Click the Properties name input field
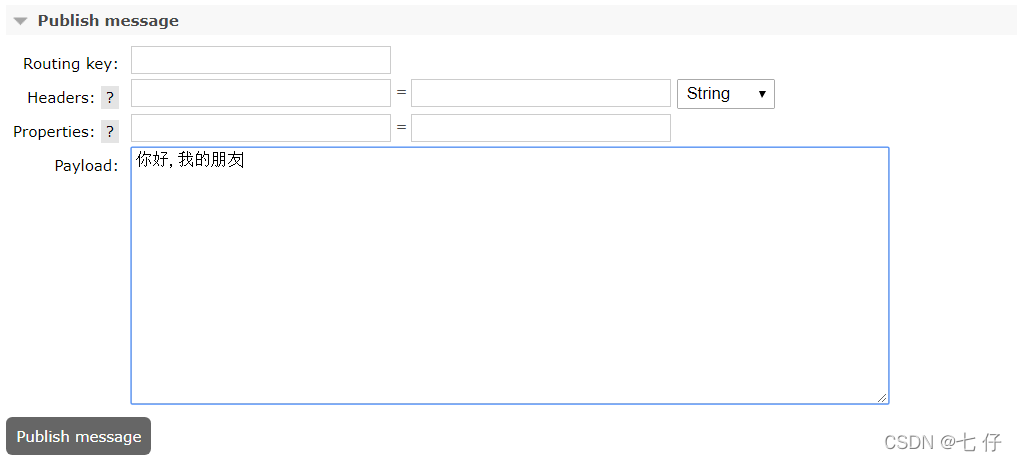 (x=260, y=128)
